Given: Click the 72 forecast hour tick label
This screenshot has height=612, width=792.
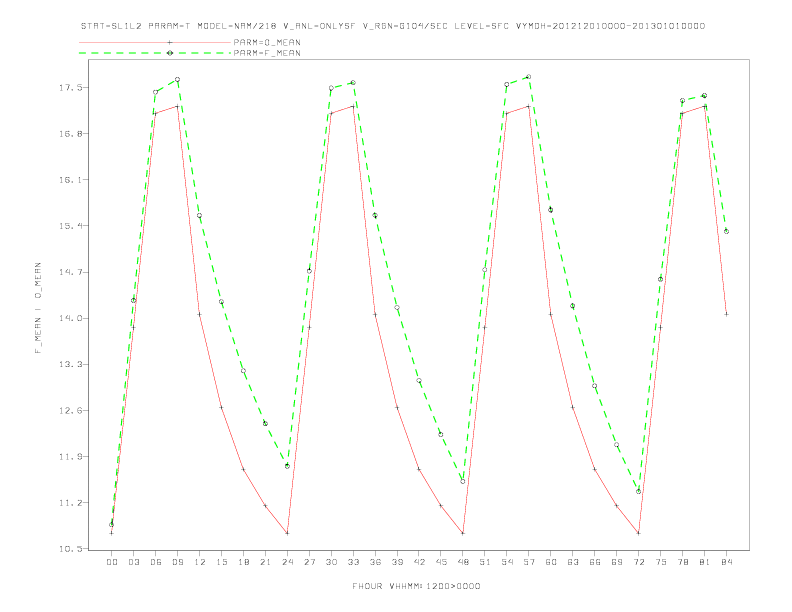Looking at the screenshot, I should [639, 562].
